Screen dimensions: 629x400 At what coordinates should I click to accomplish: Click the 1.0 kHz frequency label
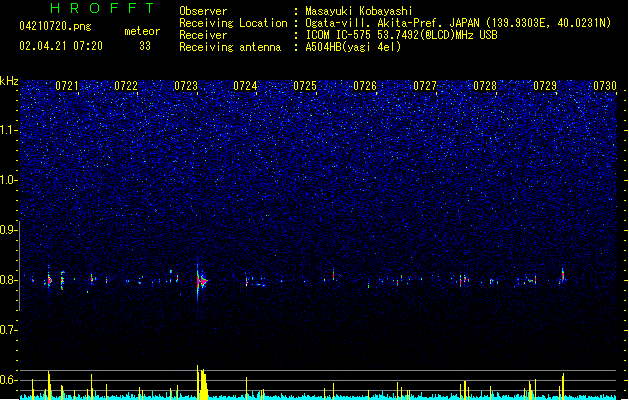pyautogui.click(x=8, y=180)
